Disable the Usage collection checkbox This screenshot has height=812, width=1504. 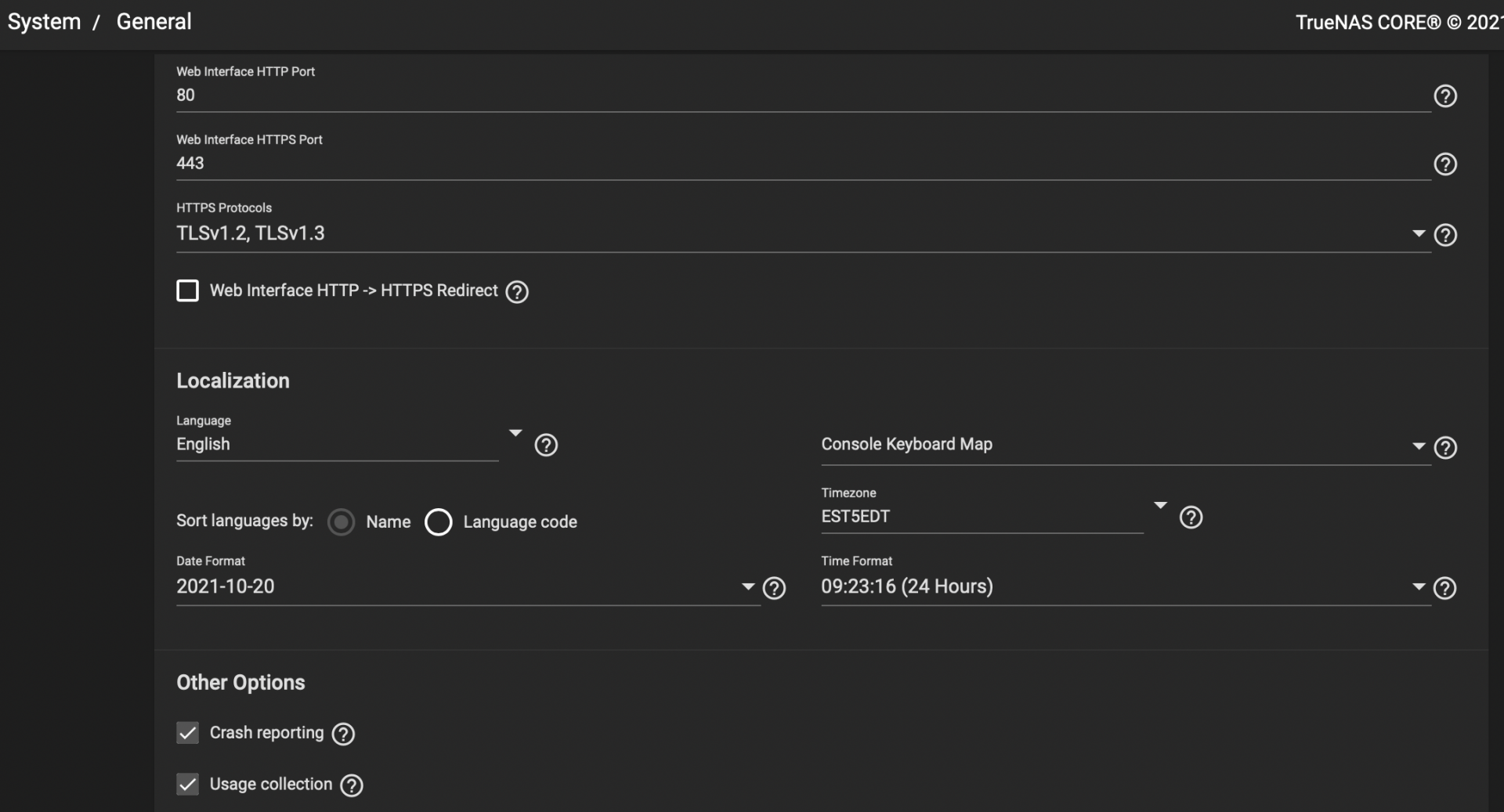(188, 785)
